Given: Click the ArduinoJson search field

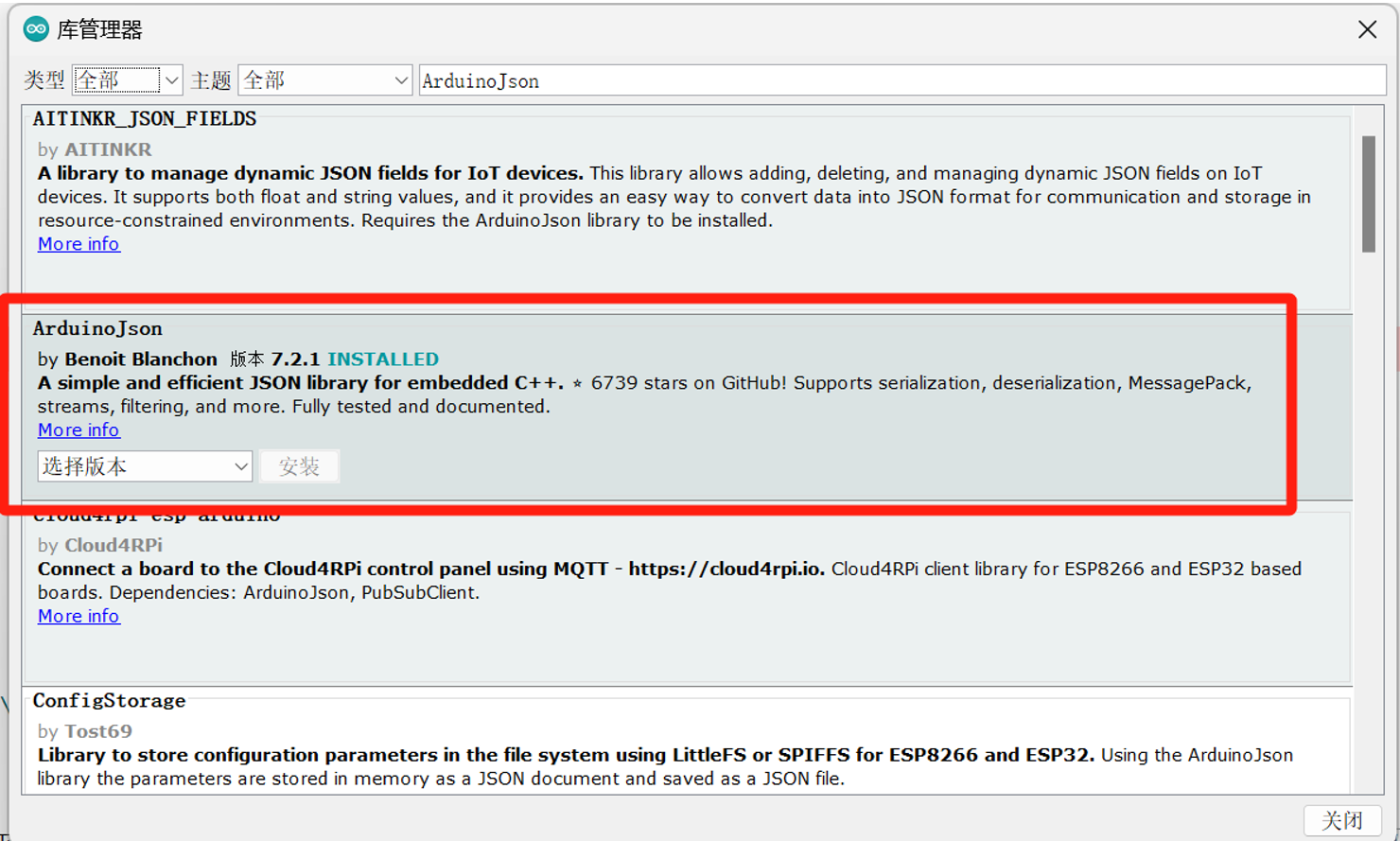Looking at the screenshot, I should [902, 80].
